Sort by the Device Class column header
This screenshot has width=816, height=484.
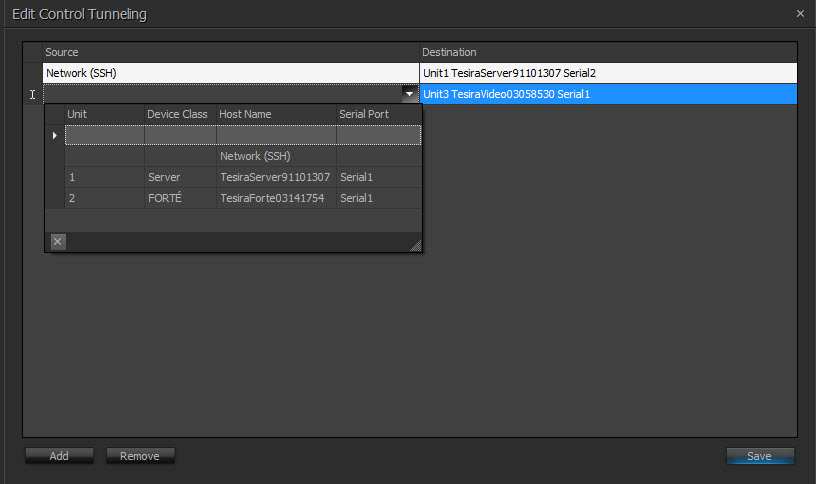tap(178, 114)
